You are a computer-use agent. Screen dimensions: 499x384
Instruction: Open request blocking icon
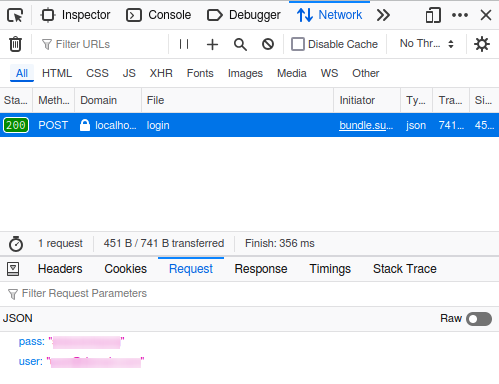[268, 44]
